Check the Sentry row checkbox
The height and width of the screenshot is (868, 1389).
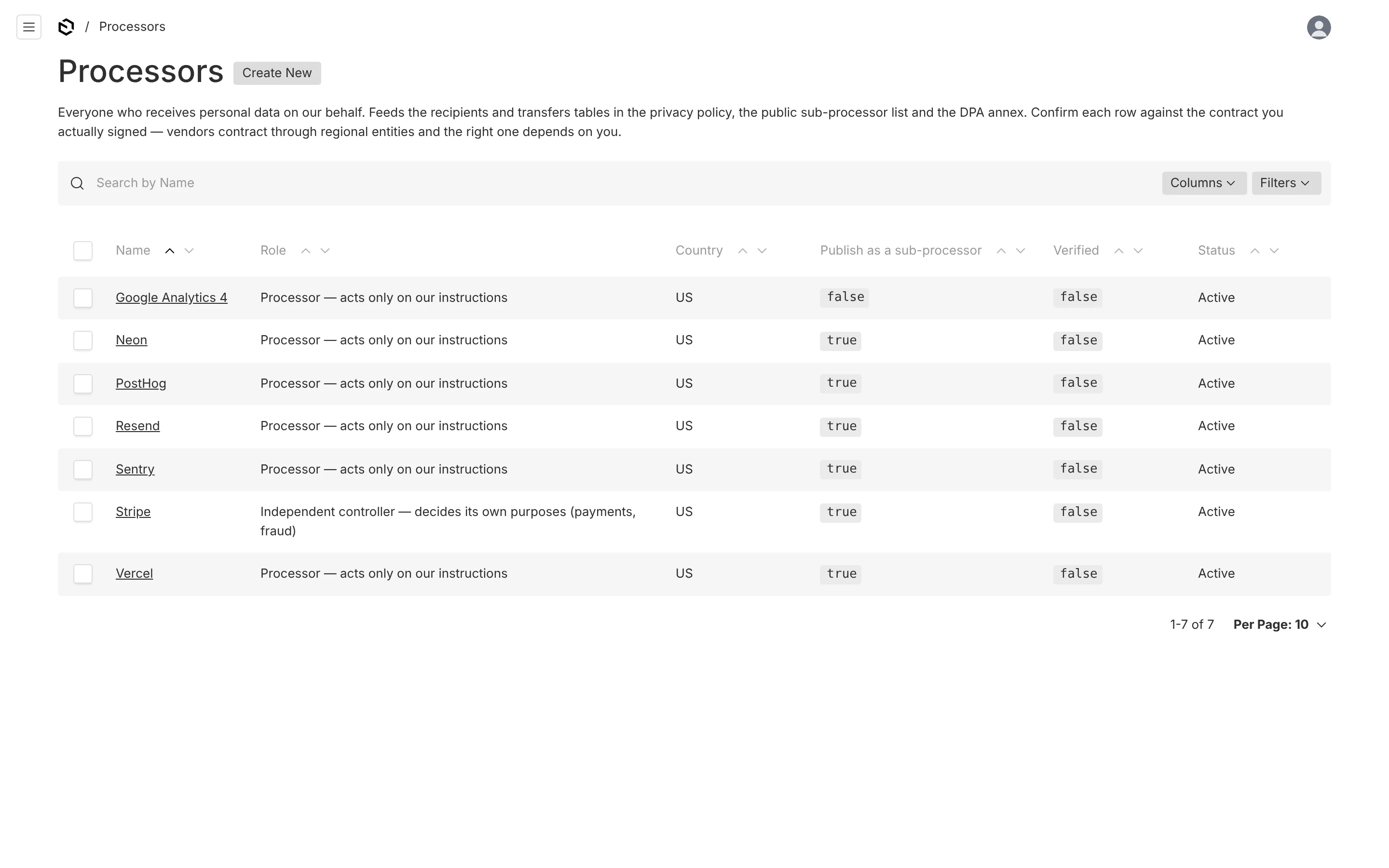click(x=82, y=470)
